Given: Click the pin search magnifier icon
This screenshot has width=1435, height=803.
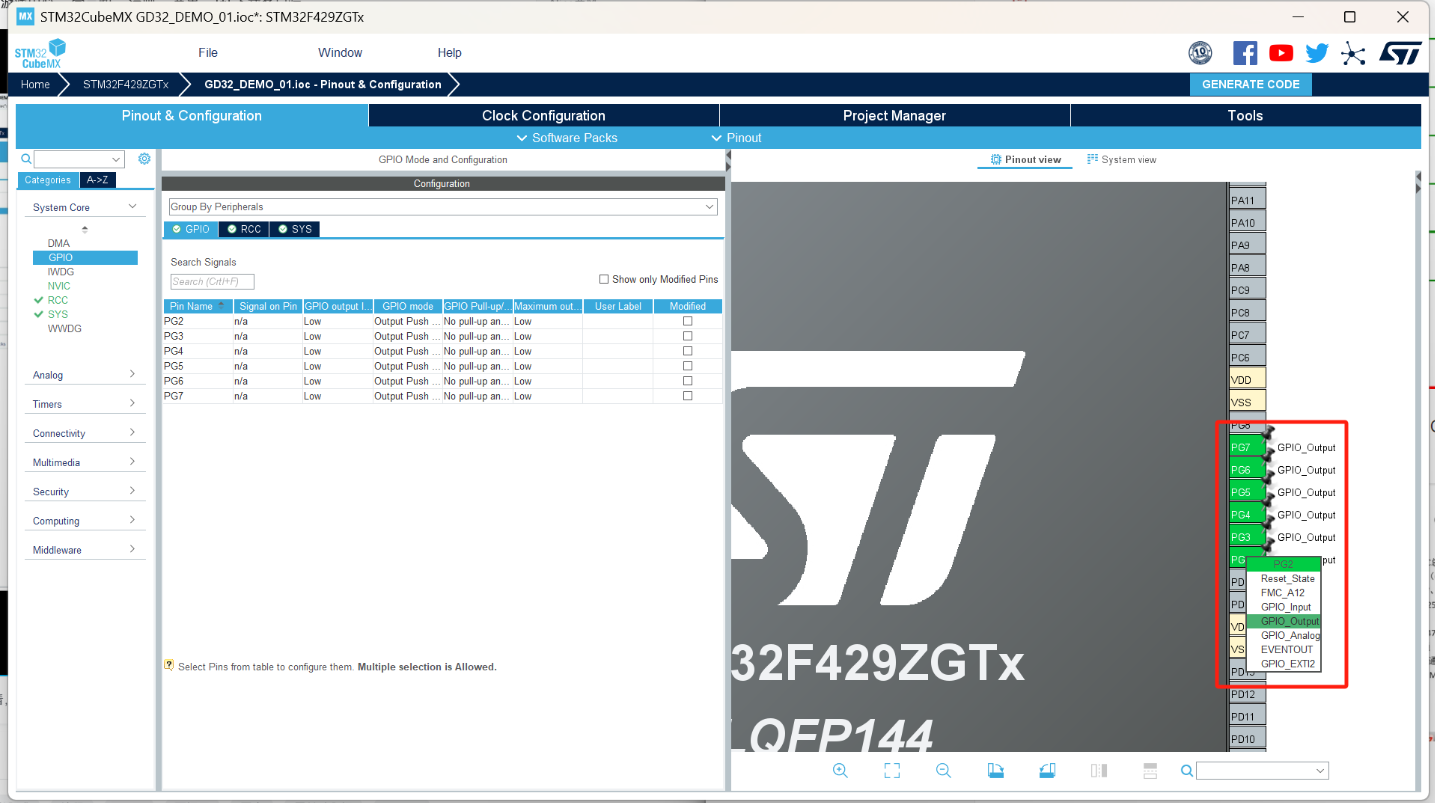Looking at the screenshot, I should [x=1186, y=770].
